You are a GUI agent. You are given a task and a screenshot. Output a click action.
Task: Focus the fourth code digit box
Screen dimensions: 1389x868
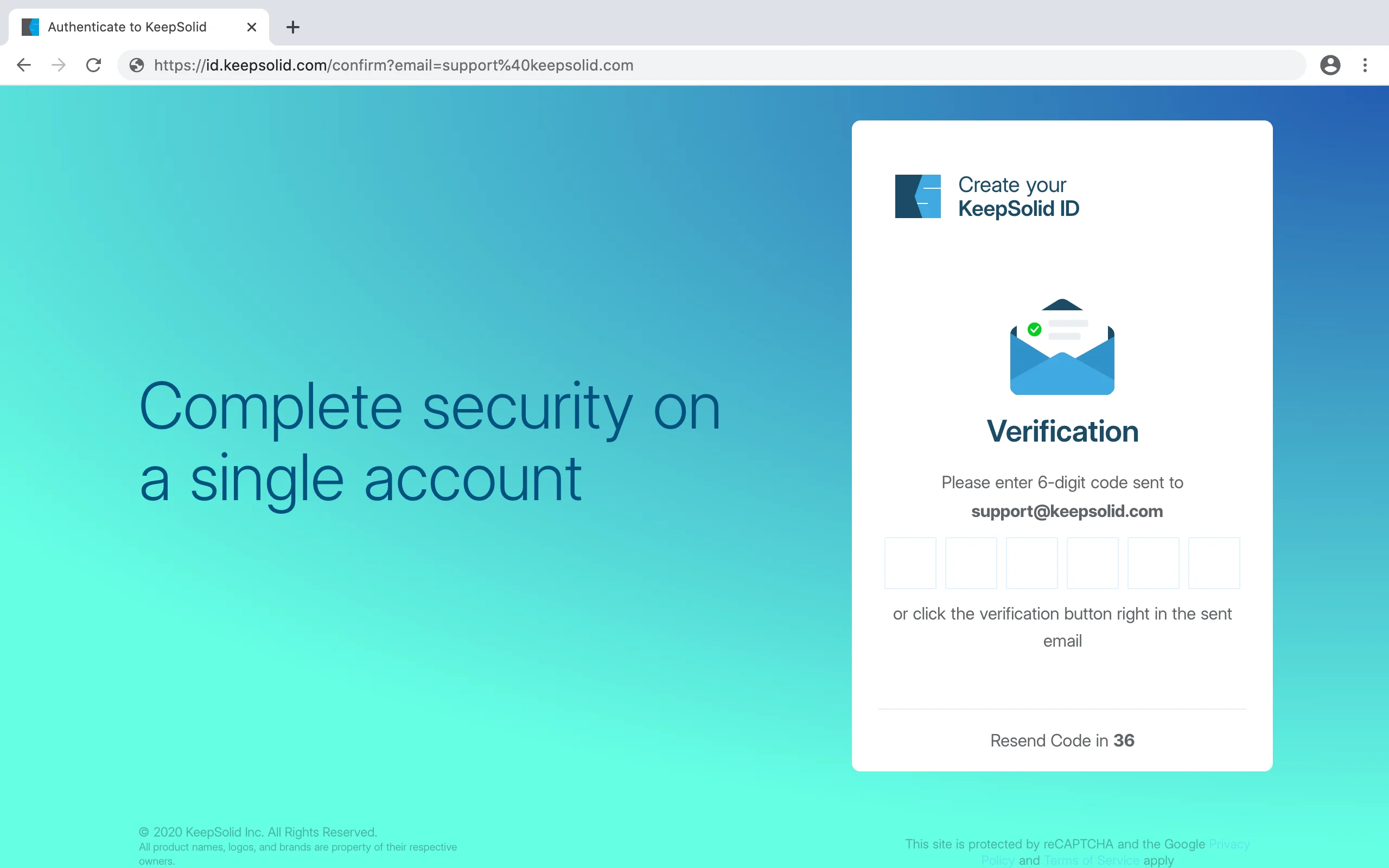pos(1092,563)
